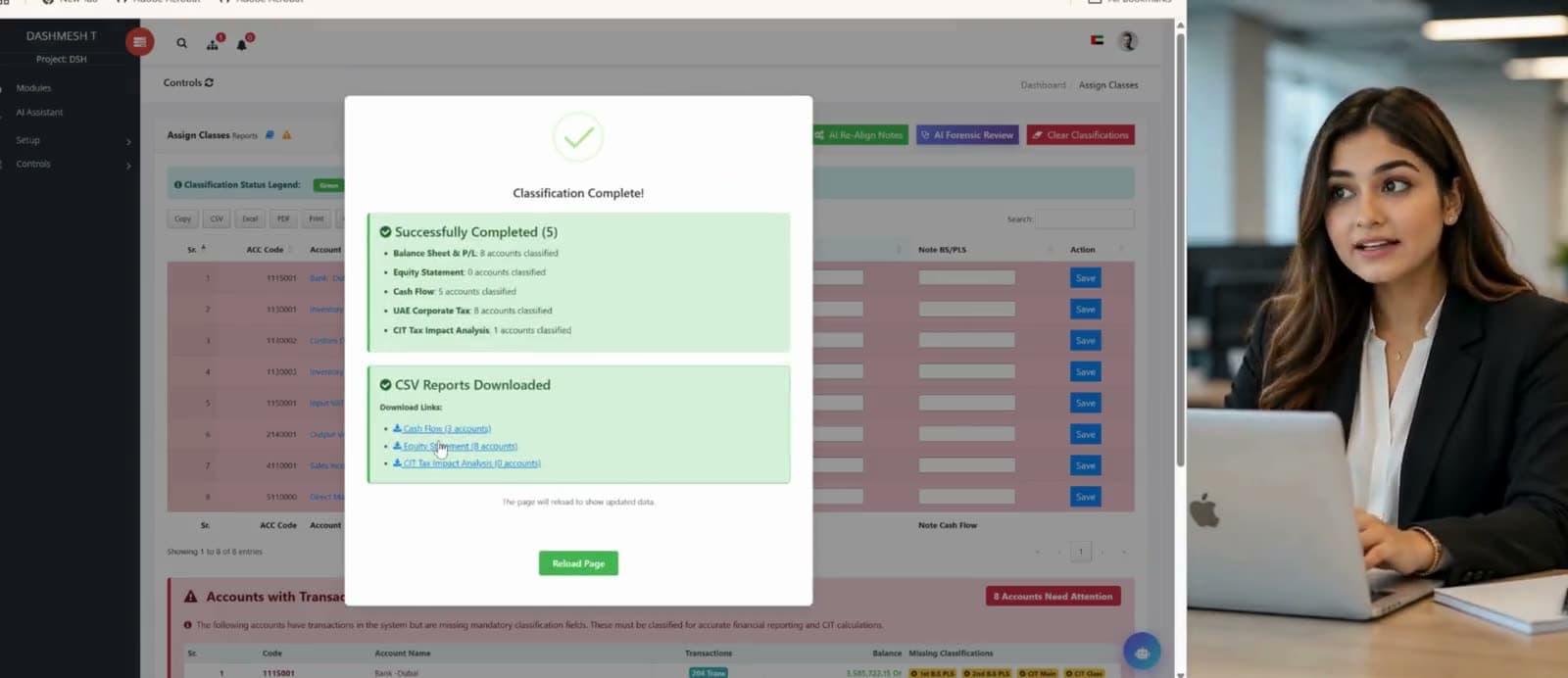Click the table Search input field
Viewport: 1568px width, 678px height.
[x=1085, y=218]
